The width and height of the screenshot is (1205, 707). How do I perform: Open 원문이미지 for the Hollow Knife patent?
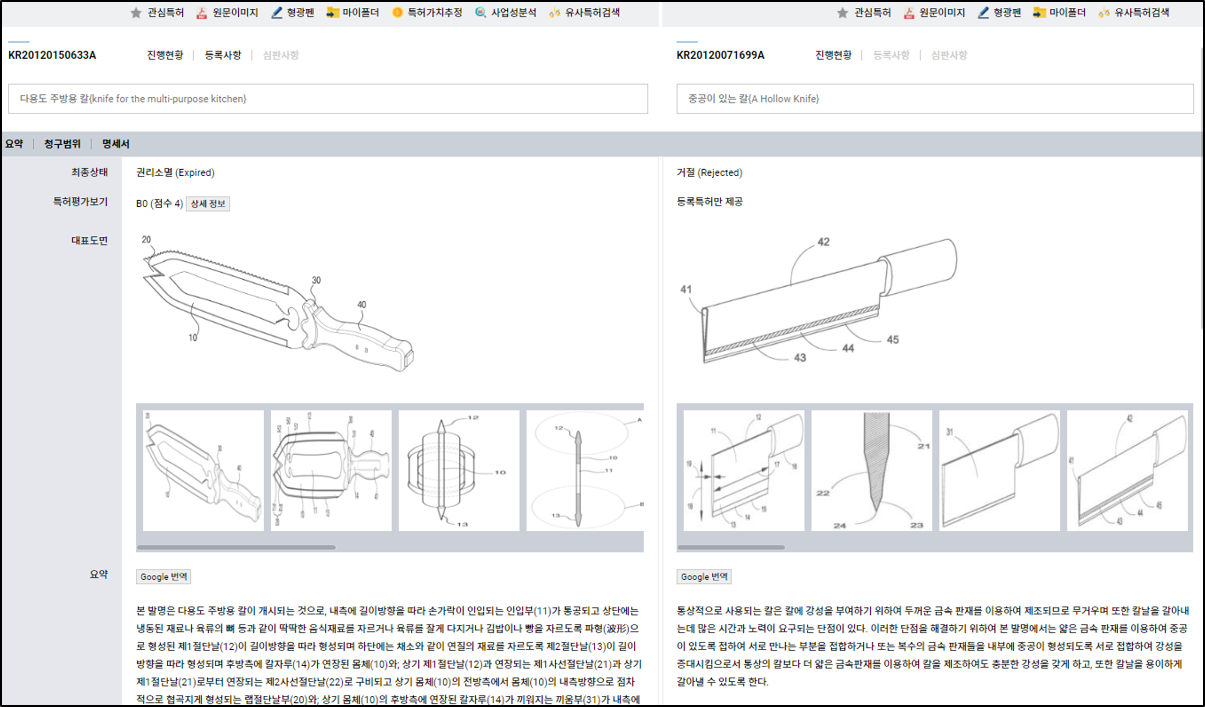tap(909, 13)
